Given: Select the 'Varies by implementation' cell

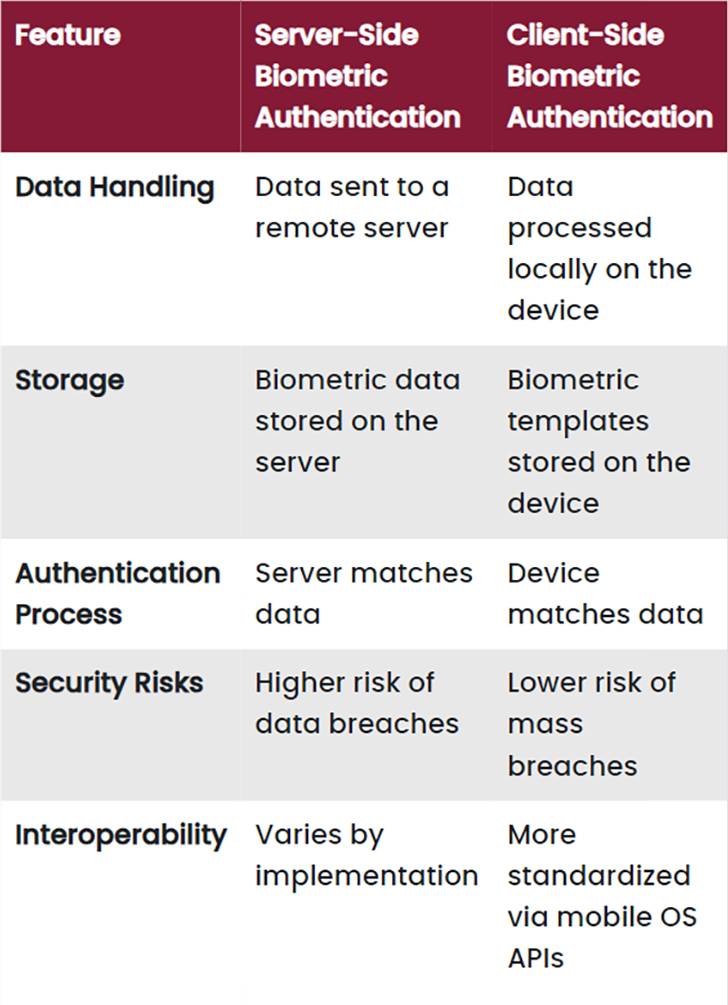Looking at the screenshot, I should point(366,856).
